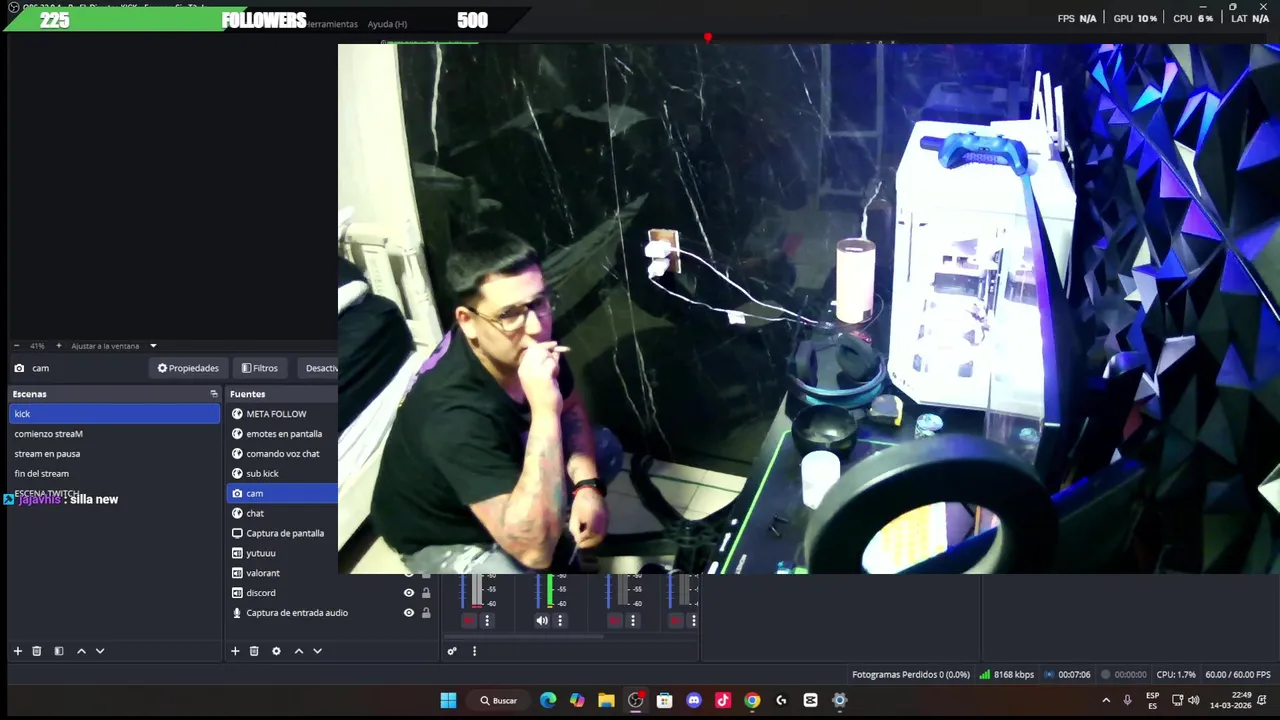This screenshot has width=1280, height=720.
Task: Hide Captura de entrada audio source
Action: pos(408,613)
